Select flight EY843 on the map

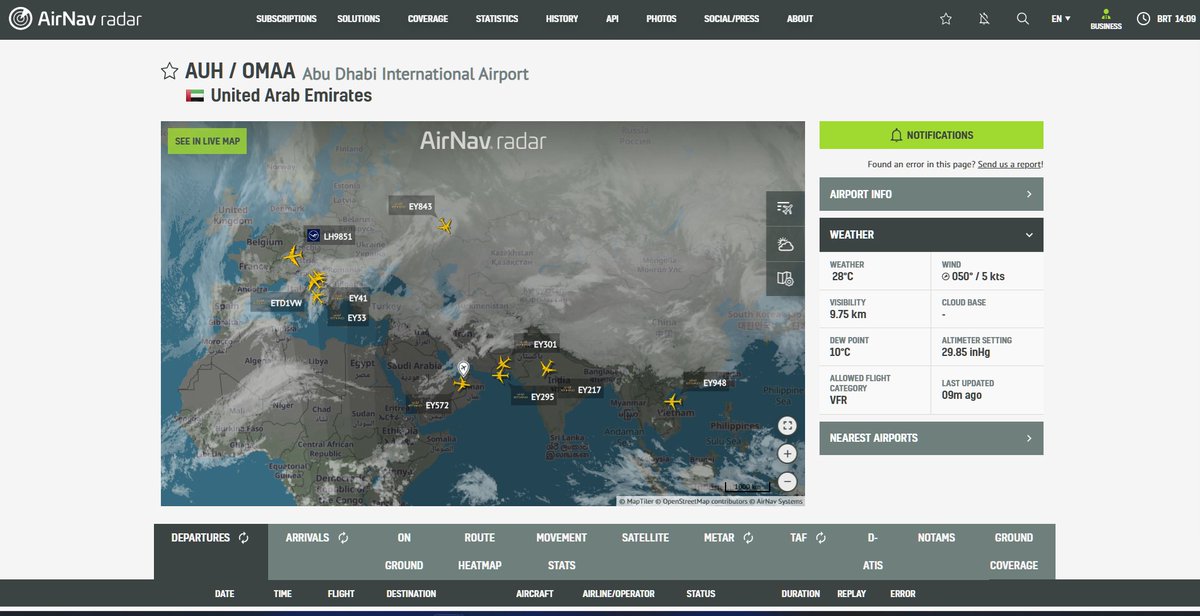(x=412, y=206)
